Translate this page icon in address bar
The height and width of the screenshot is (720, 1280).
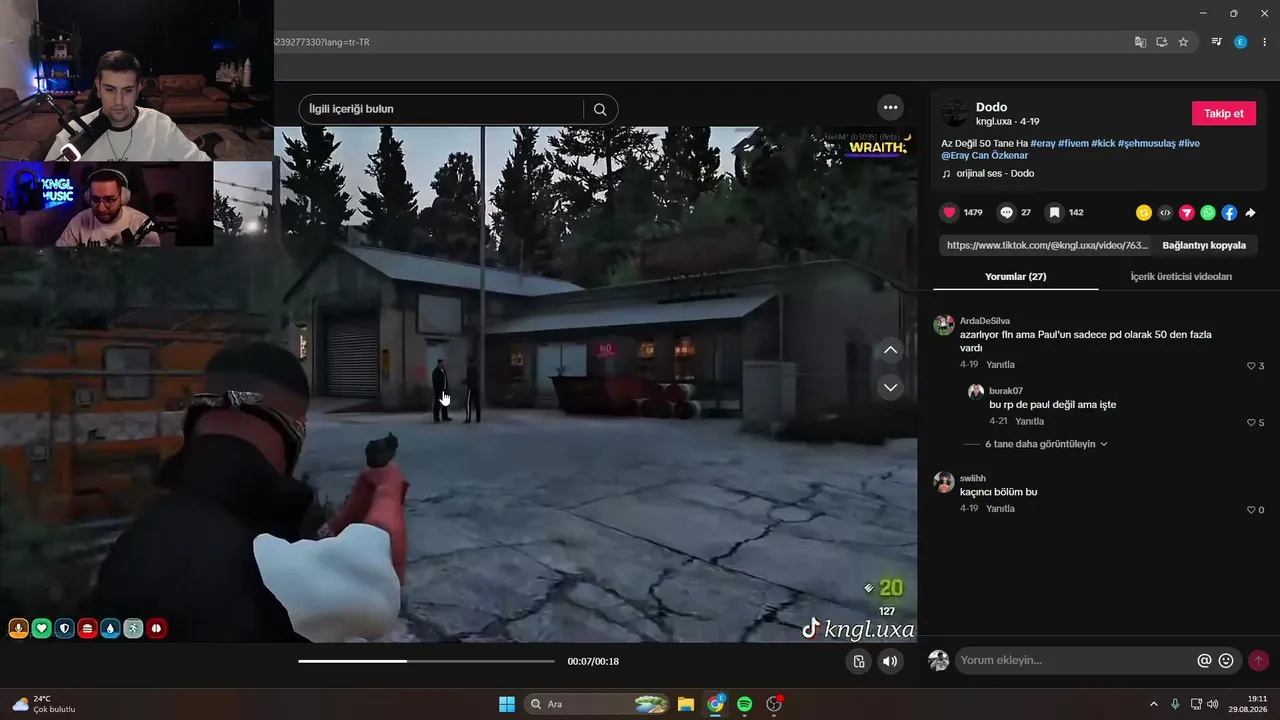[x=1140, y=42]
